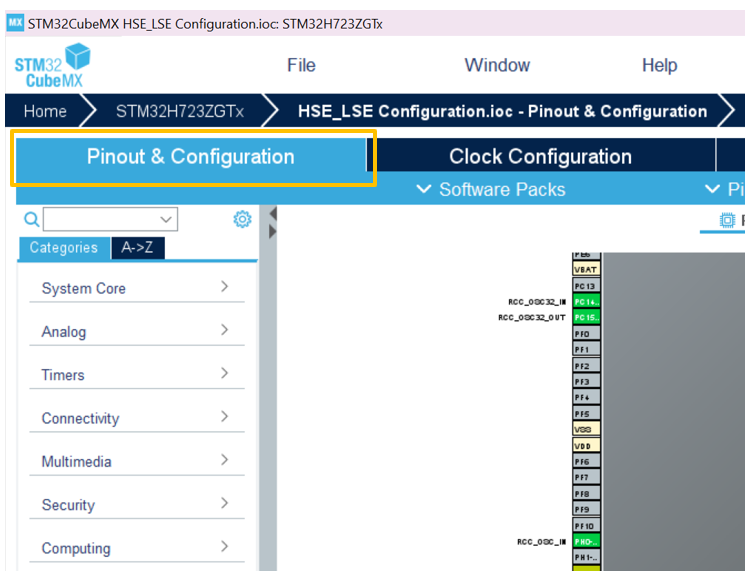Click the RCC_OSC32_OUT pin label
Viewport: 751px width, 580px height.
click(532, 317)
